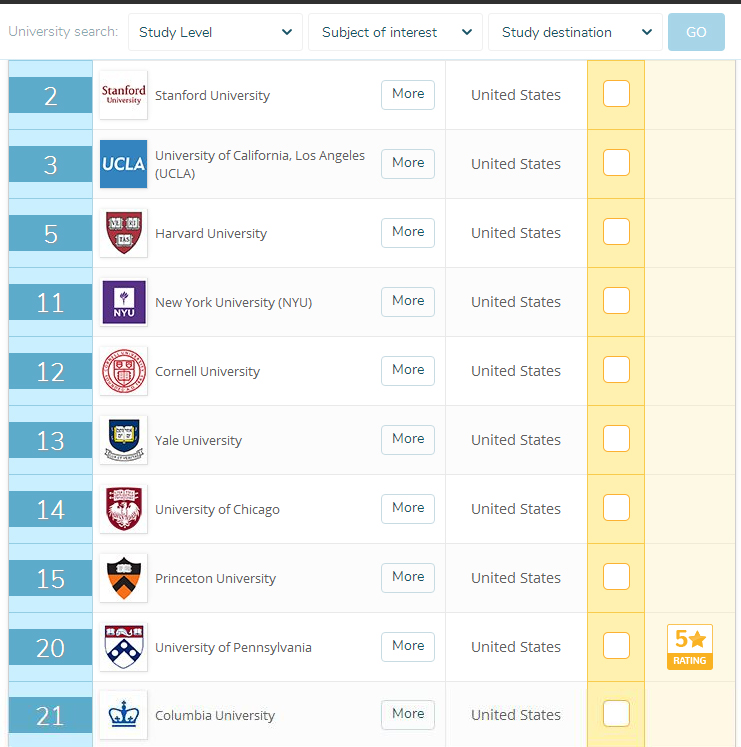Check the compare box for Stanford University

616,94
